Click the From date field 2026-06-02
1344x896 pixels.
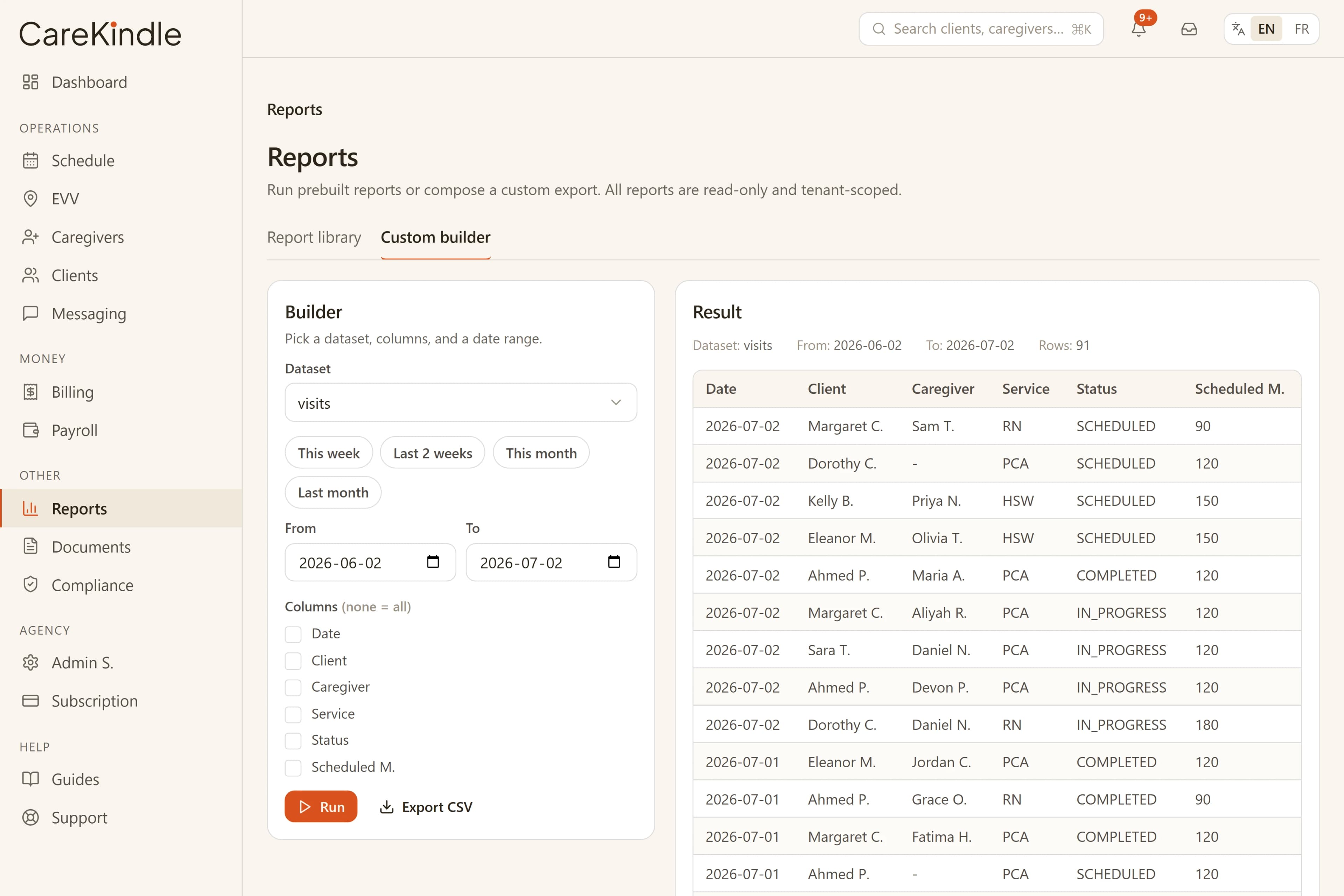370,562
